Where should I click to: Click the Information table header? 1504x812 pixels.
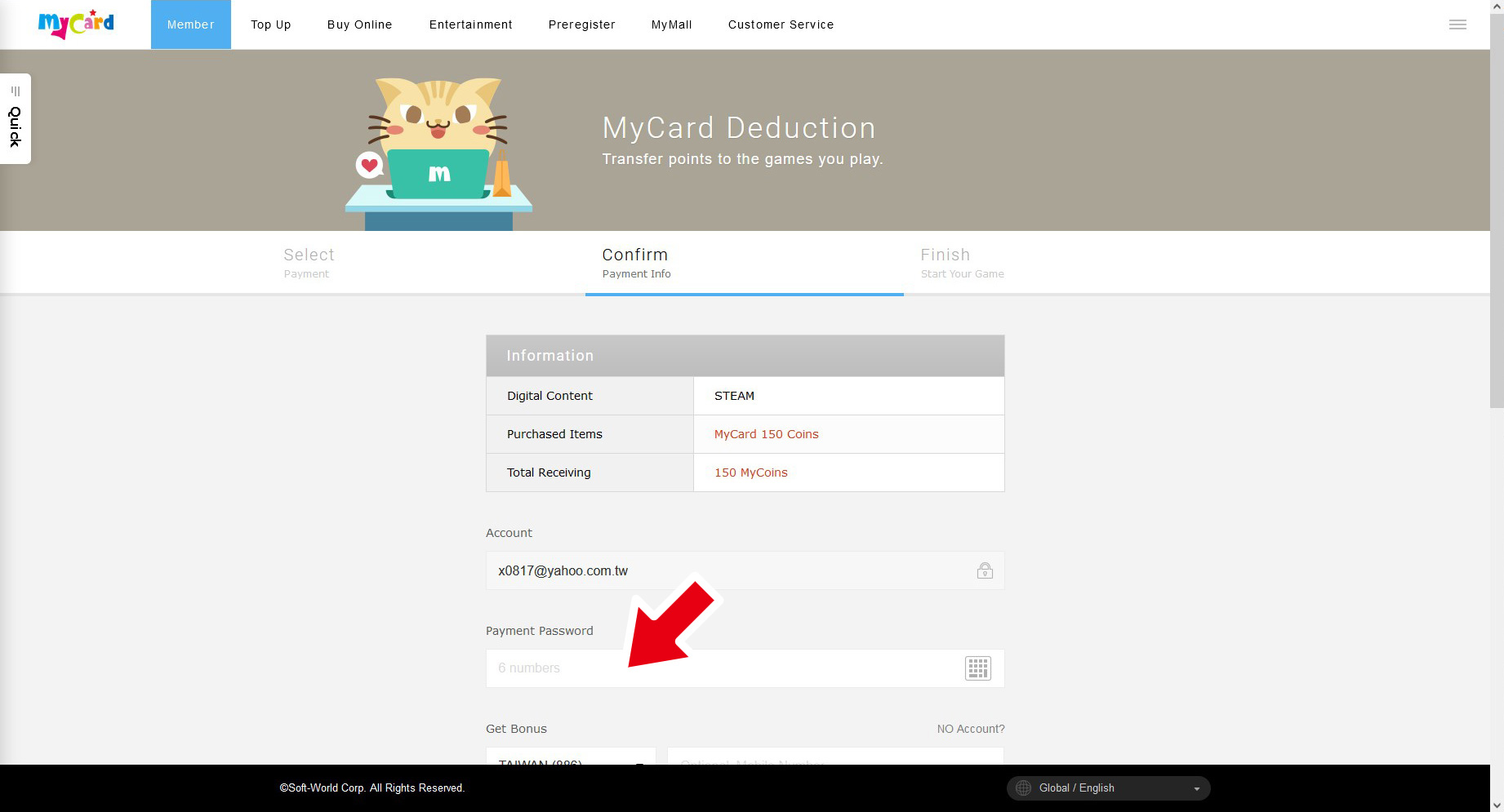745,356
